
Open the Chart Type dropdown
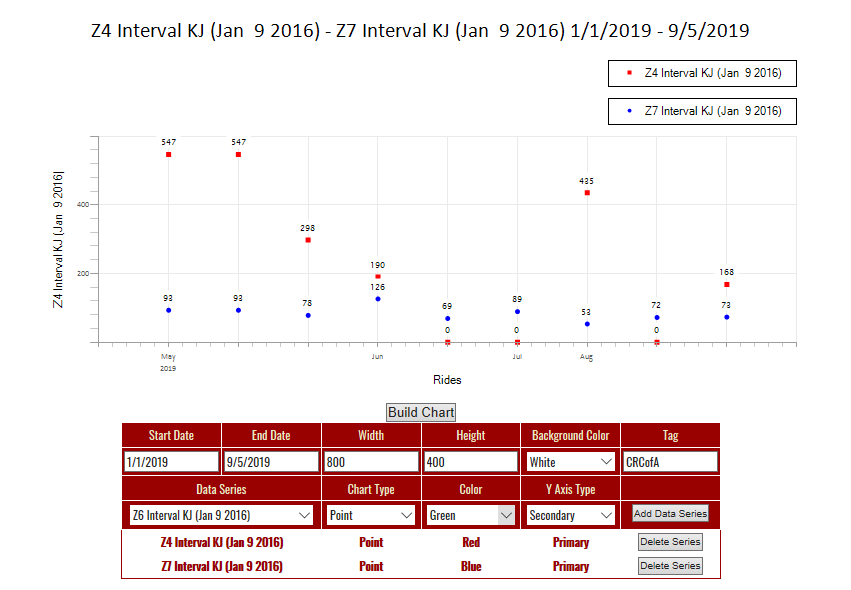371,515
